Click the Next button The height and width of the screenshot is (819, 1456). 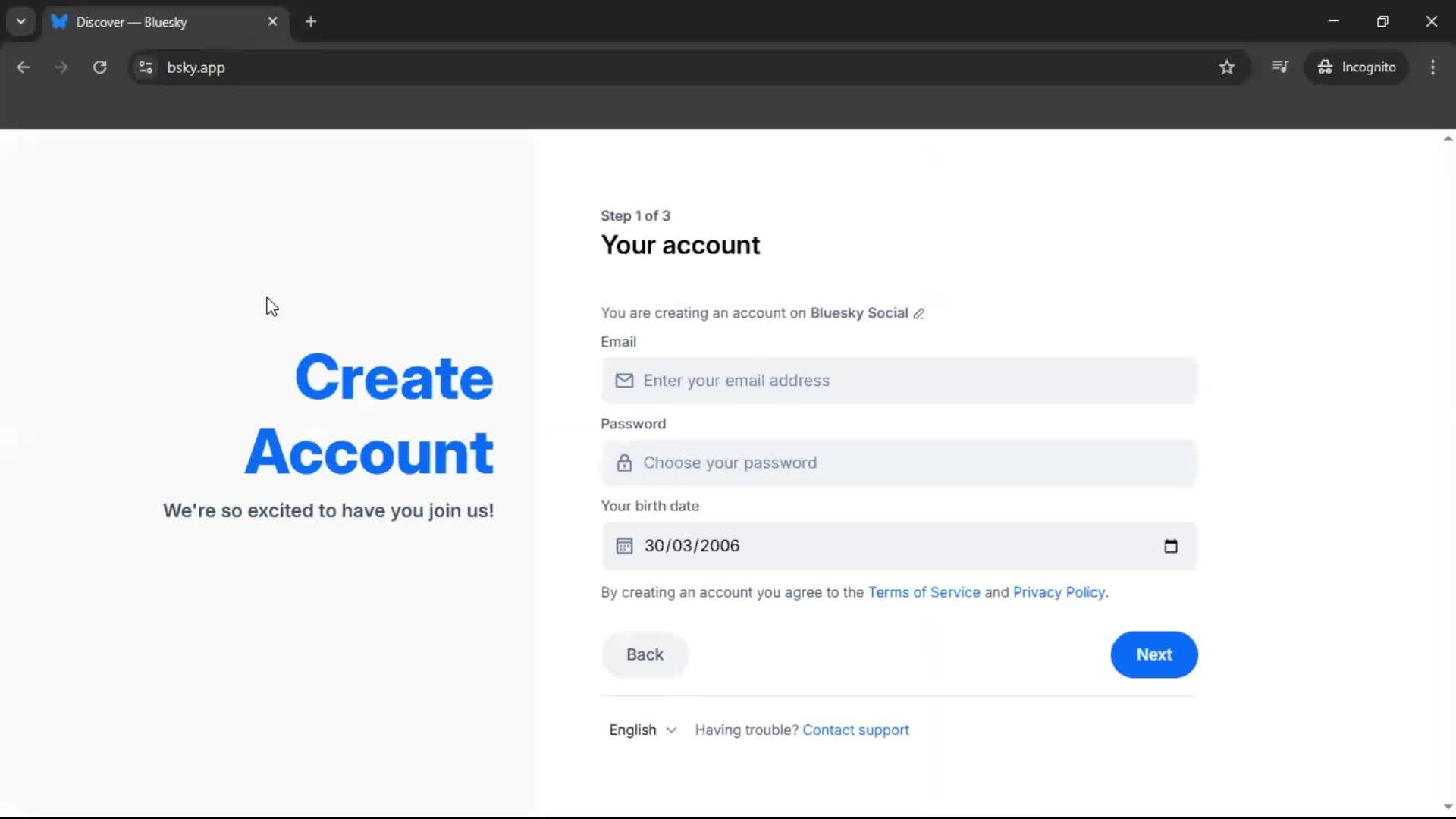tap(1153, 654)
